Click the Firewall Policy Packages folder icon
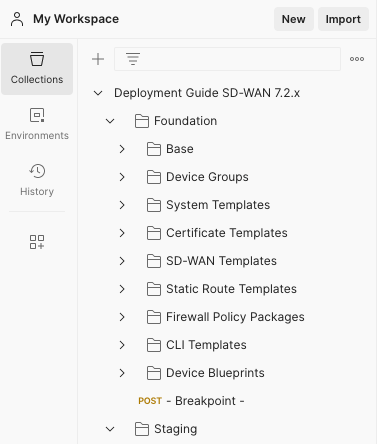 tap(154, 317)
